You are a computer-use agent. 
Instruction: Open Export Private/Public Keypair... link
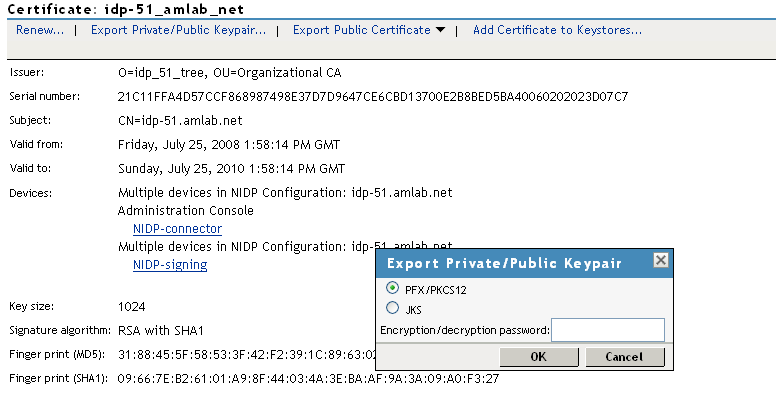178,30
